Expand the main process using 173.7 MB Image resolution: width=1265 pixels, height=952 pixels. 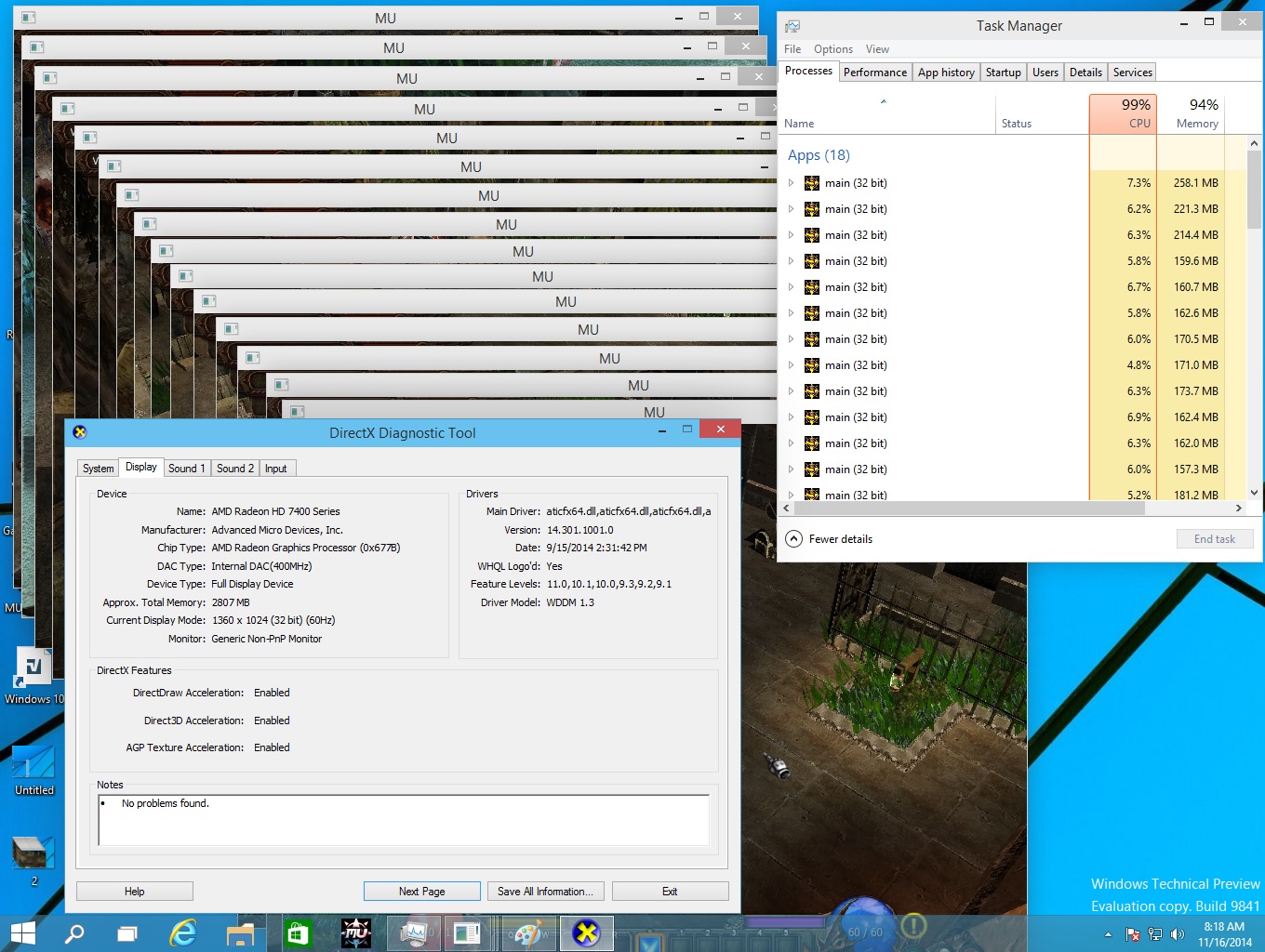[x=792, y=391]
